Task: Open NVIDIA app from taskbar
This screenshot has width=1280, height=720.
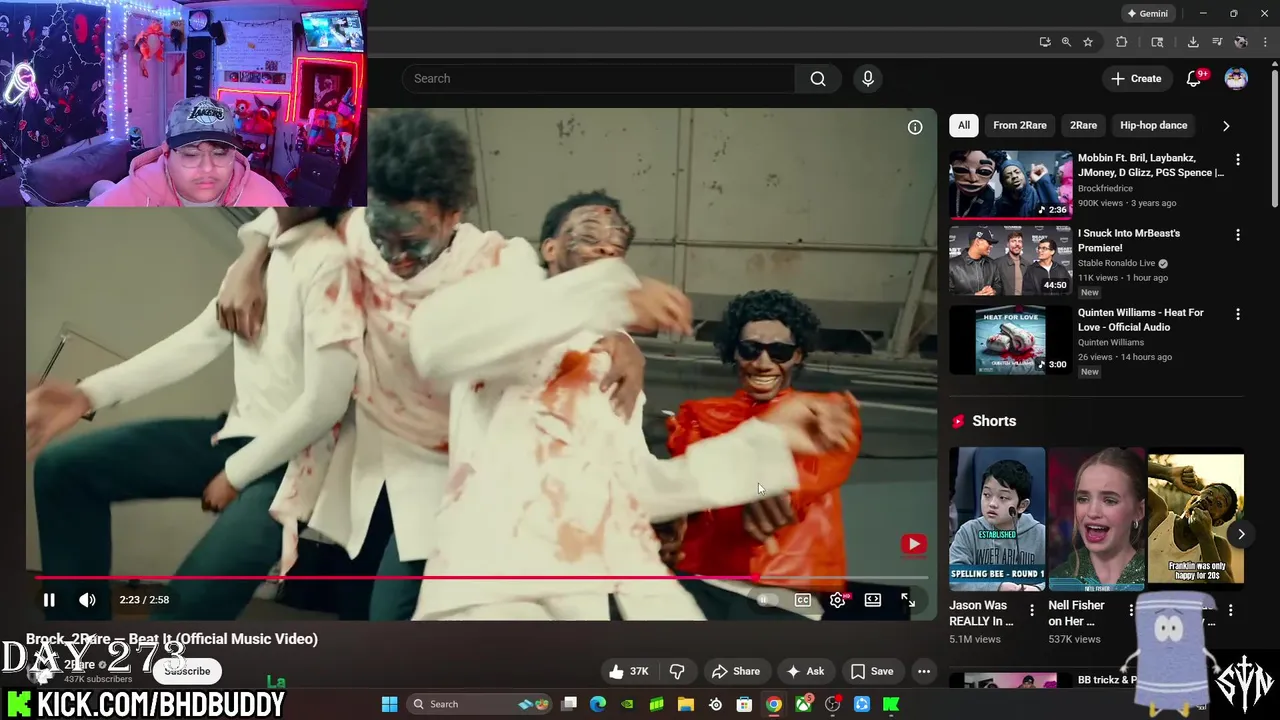Action: click(x=627, y=704)
